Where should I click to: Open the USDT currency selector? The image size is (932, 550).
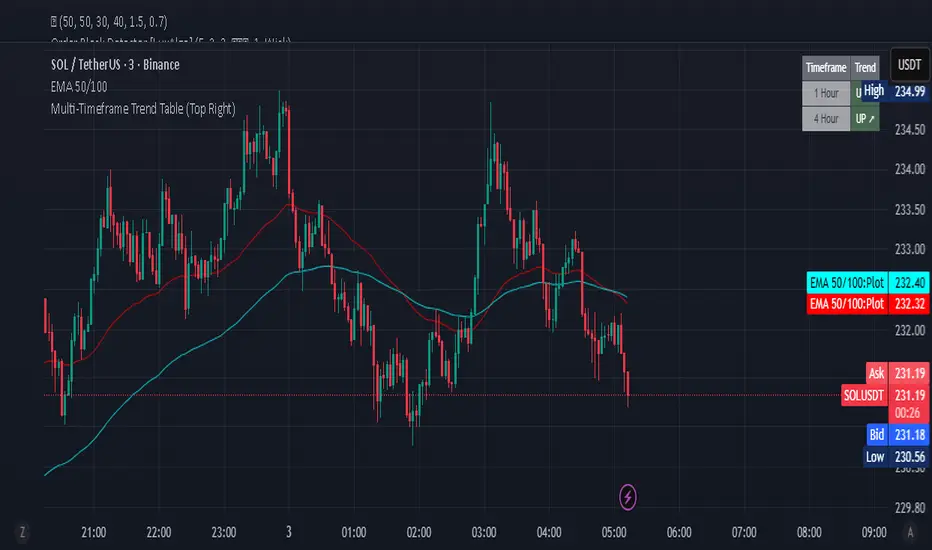[x=906, y=63]
